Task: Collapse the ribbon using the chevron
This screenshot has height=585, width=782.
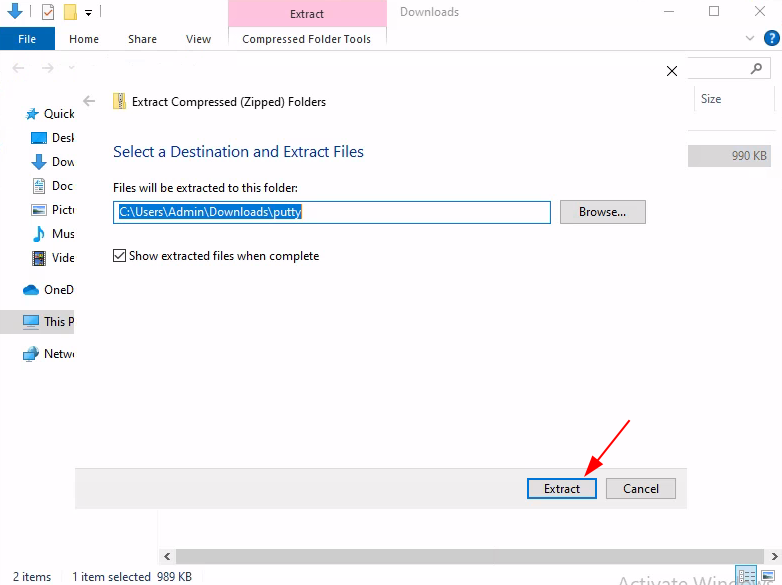Action: [x=751, y=38]
